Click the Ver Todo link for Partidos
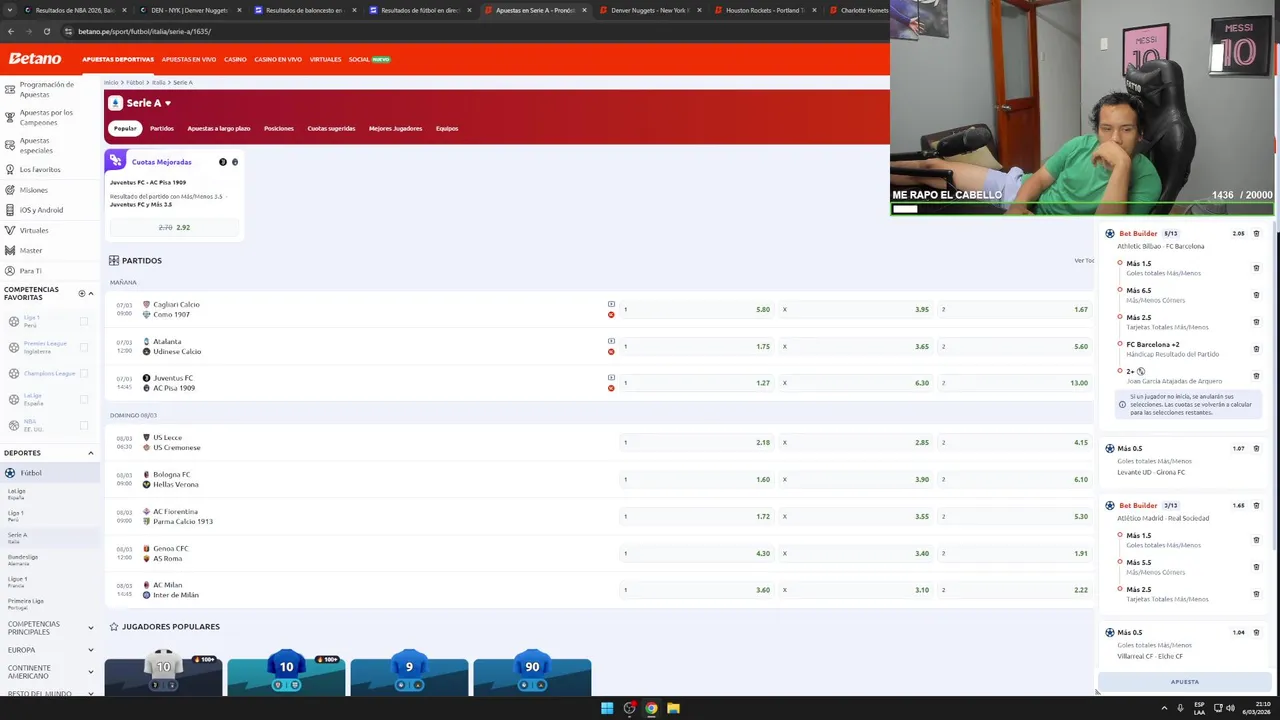 coord(1084,260)
